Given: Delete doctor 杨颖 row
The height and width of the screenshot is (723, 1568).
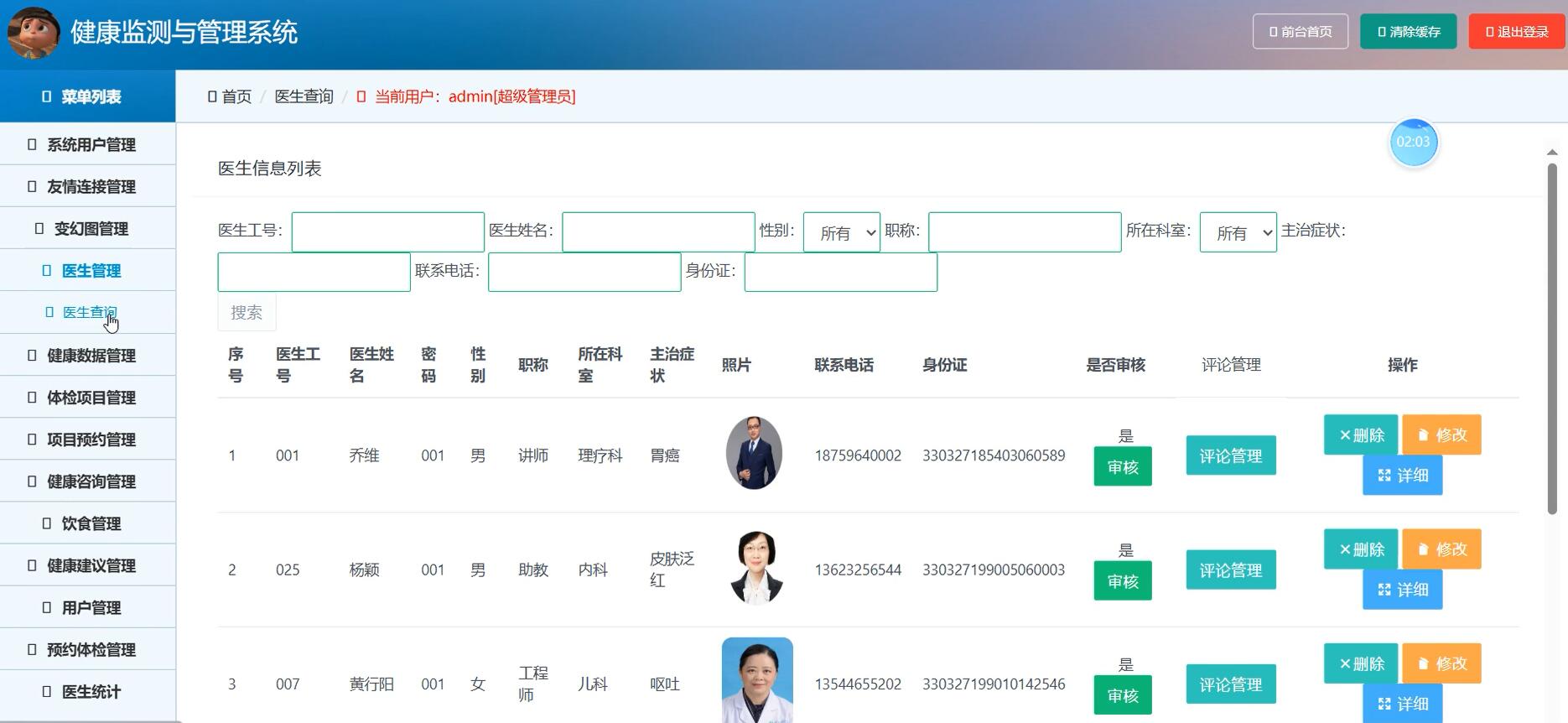Looking at the screenshot, I should [x=1361, y=549].
